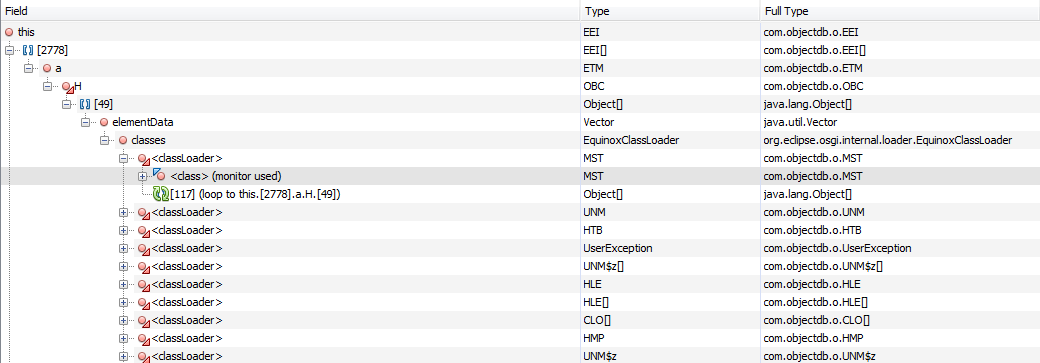Click the red field icon beside 'this'
Viewport: 1040px width, 363px height.
tap(9, 32)
